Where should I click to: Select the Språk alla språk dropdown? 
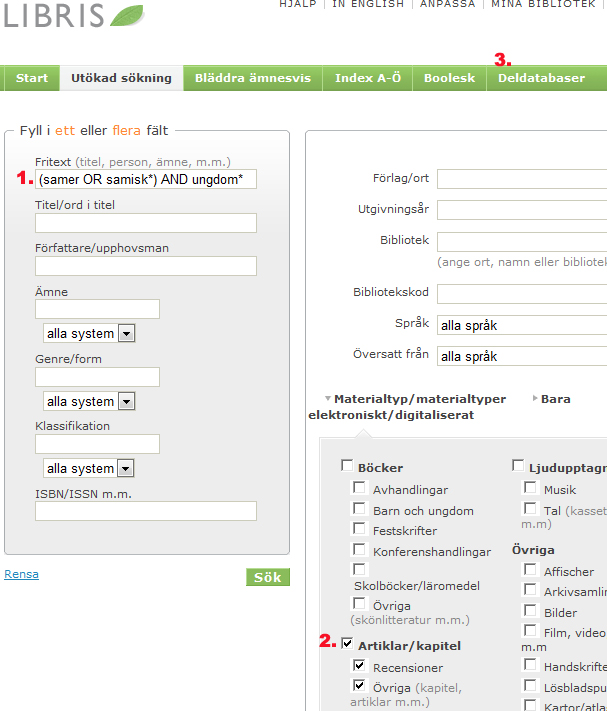tap(522, 325)
